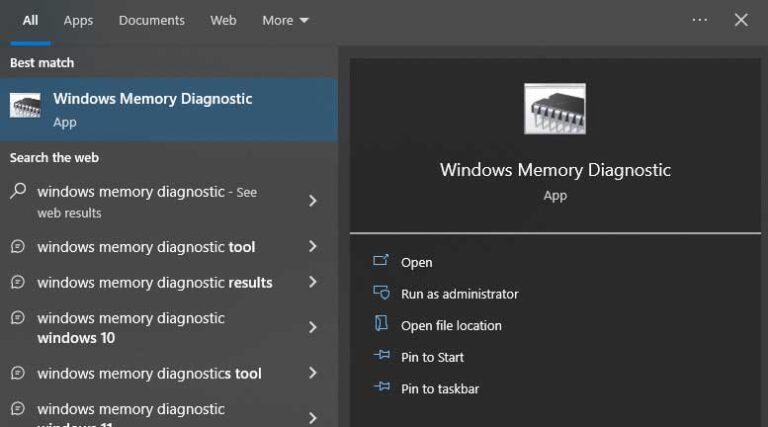This screenshot has width=768, height=427.
Task: Expand the 'windows memory diagnostic windows 10' arrow
Action: (313, 328)
